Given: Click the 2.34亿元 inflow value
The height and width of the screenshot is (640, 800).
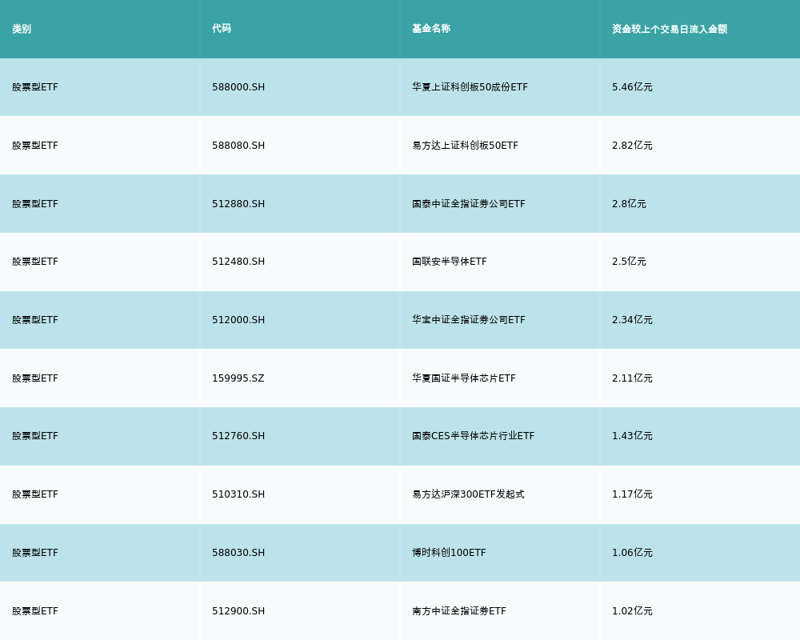Looking at the screenshot, I should click(x=632, y=319).
